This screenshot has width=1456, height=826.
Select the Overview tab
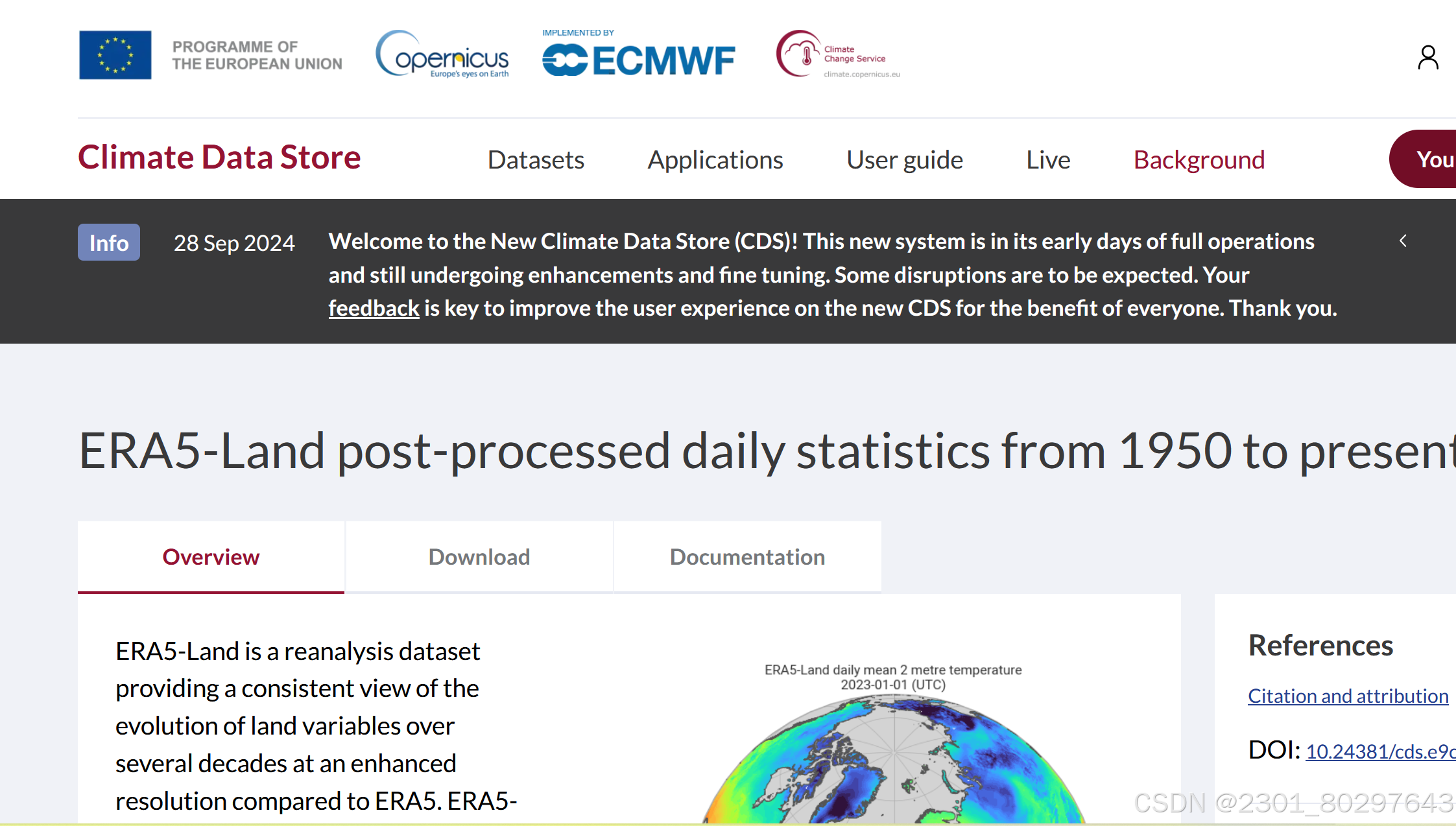211,556
